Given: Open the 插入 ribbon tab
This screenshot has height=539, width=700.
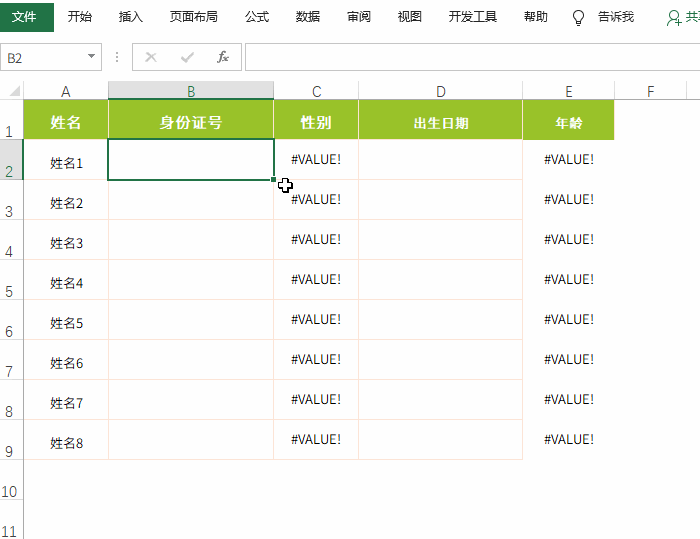Looking at the screenshot, I should coord(130,17).
